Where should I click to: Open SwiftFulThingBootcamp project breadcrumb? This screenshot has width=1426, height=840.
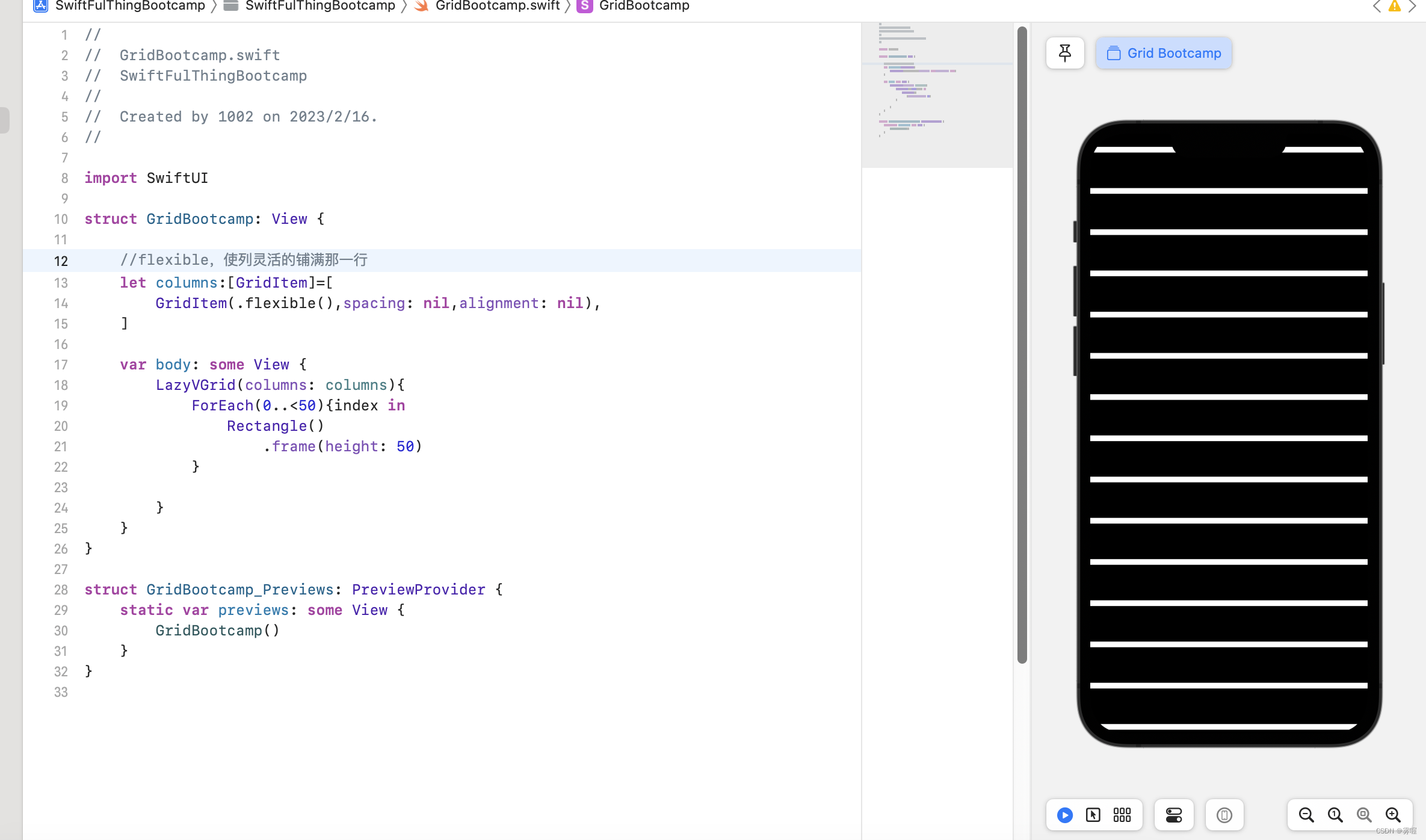[129, 6]
